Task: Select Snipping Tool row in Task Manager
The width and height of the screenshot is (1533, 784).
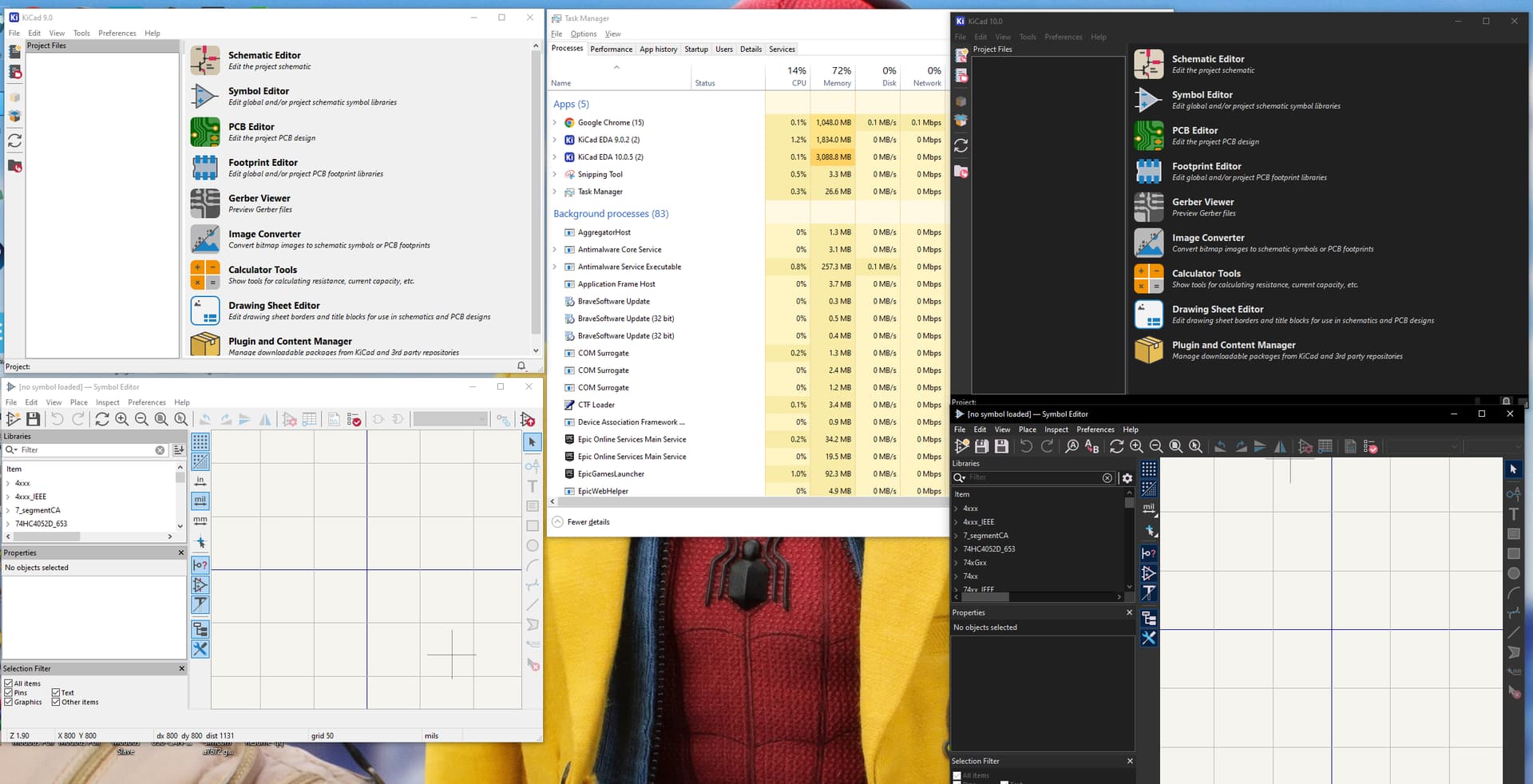Action: (x=748, y=175)
